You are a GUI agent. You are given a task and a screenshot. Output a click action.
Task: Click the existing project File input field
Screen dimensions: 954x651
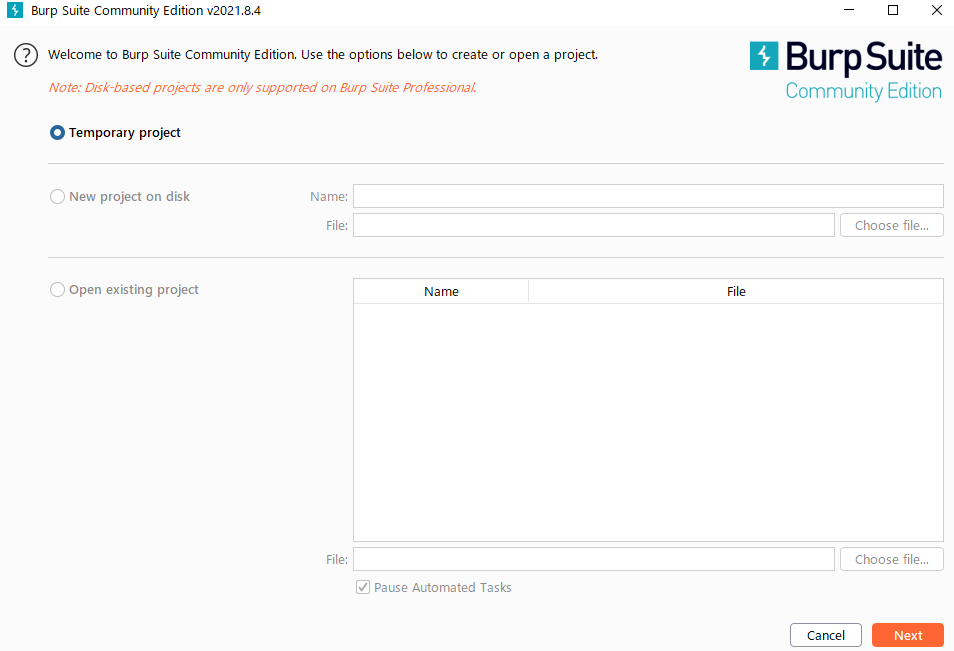click(x=594, y=559)
